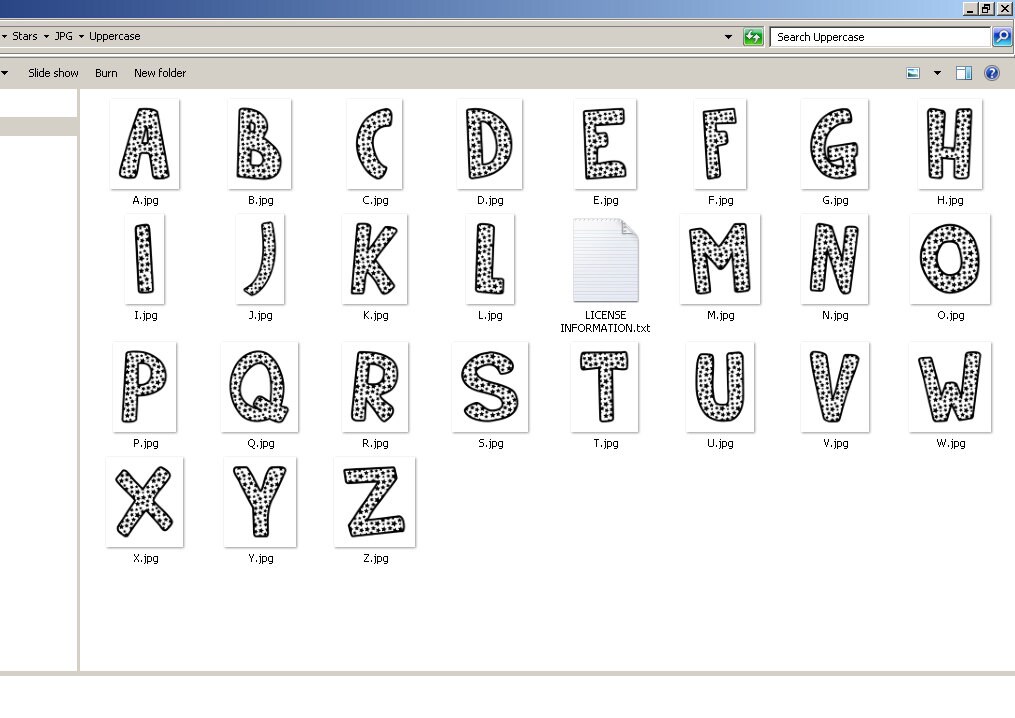Viewport: 1015px width, 718px height.
Task: Click the green Refresh icon beside the address bar
Action: tap(753, 36)
